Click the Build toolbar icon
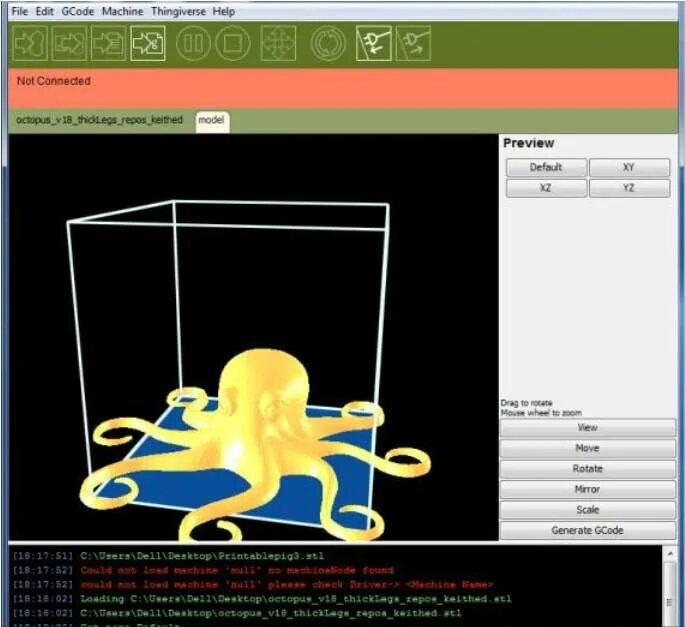This screenshot has width=685, height=627. click(x=30, y=43)
